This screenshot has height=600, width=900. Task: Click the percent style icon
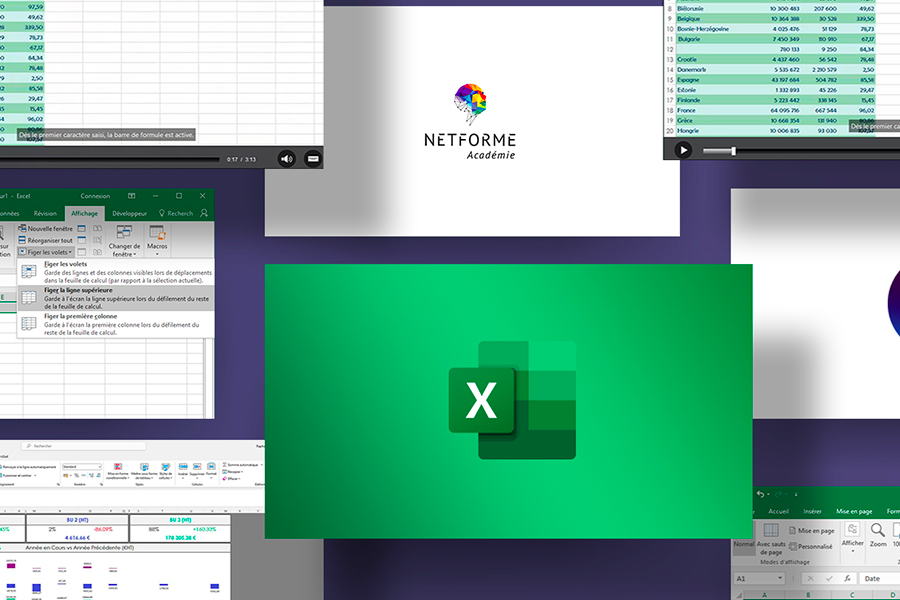[x=76, y=475]
